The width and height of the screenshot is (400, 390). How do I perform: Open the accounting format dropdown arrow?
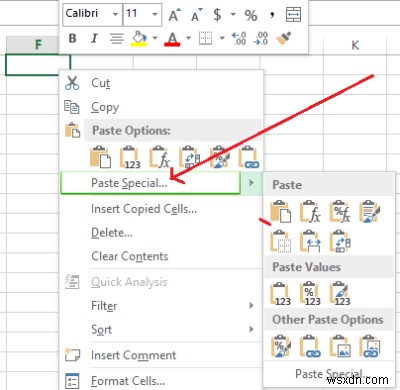(x=233, y=14)
